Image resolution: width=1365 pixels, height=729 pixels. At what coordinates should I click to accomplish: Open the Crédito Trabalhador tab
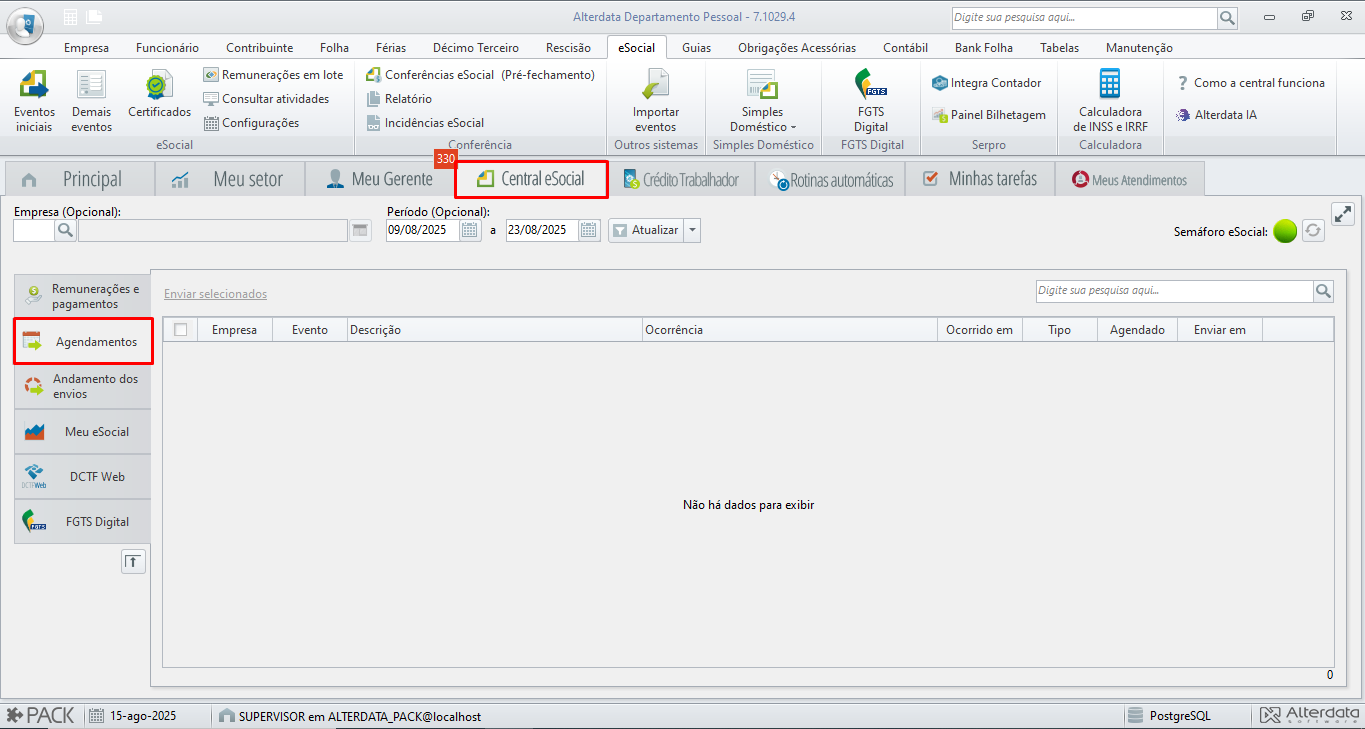(x=681, y=180)
